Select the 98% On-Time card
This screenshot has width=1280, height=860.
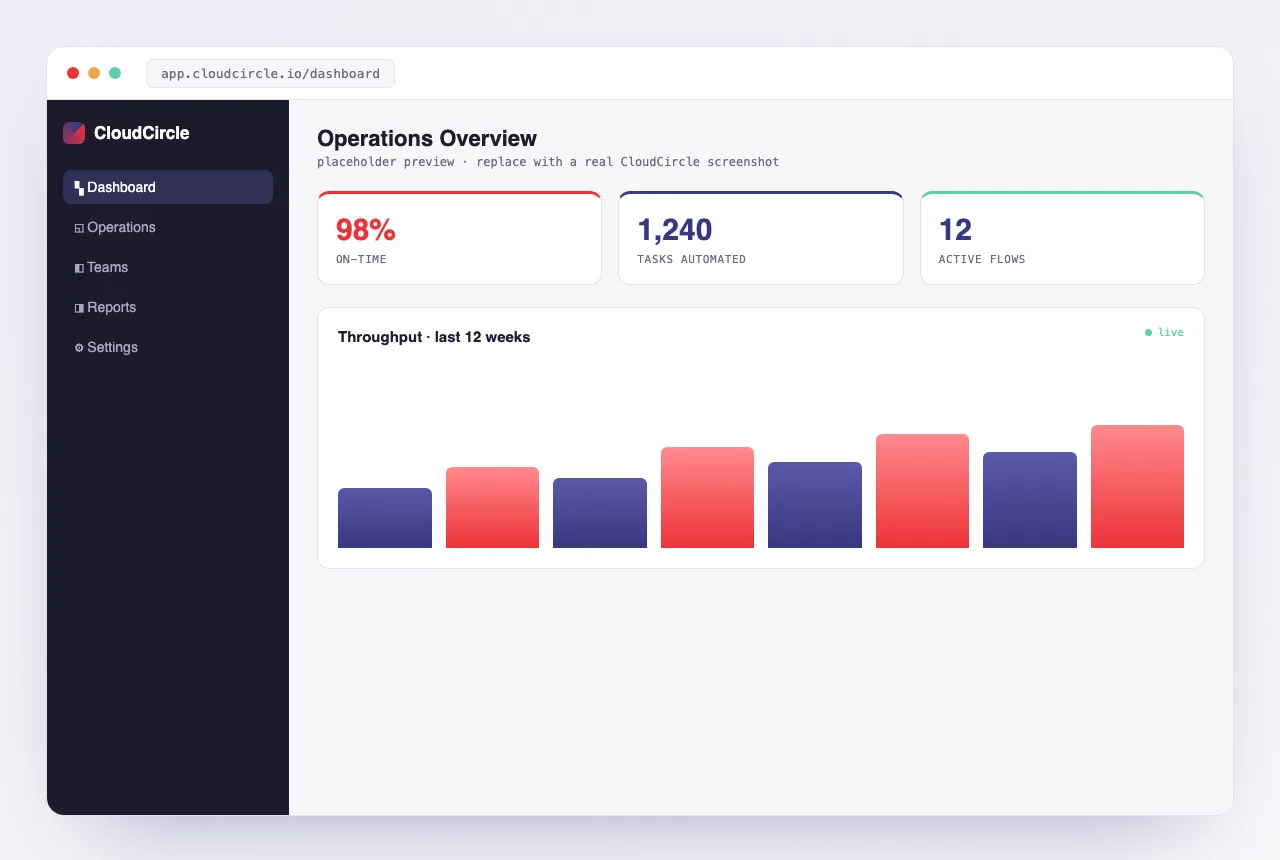(x=459, y=238)
